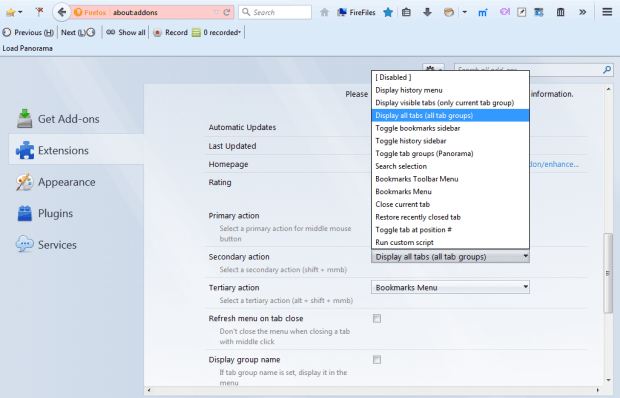Click the blue window-gear toolbar icon
Screen dimensions: 620x398
pos(539,12)
